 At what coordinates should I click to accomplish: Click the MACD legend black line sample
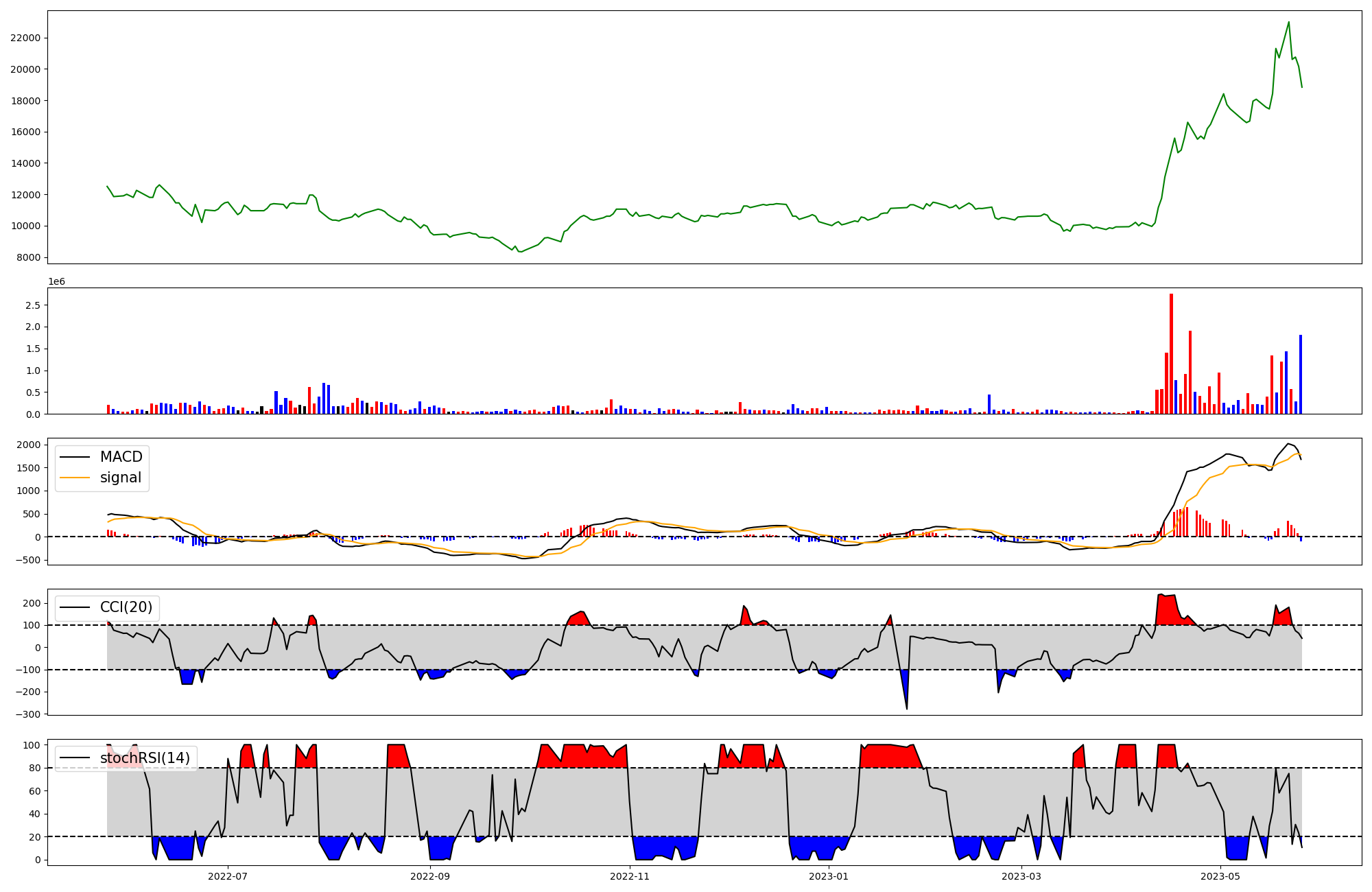[75, 457]
